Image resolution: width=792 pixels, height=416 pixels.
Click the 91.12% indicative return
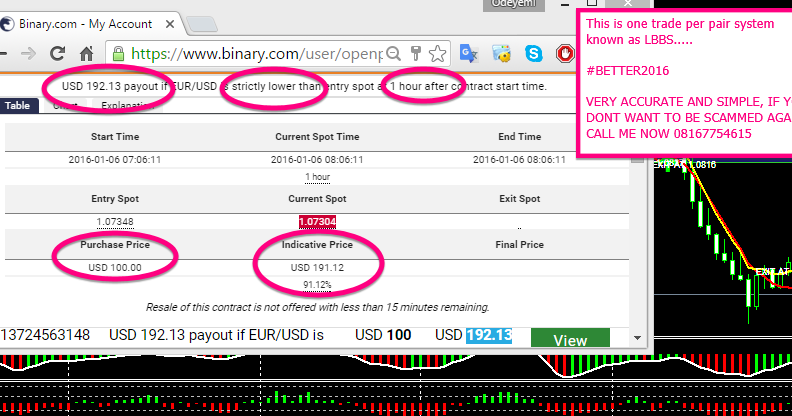pos(317,285)
